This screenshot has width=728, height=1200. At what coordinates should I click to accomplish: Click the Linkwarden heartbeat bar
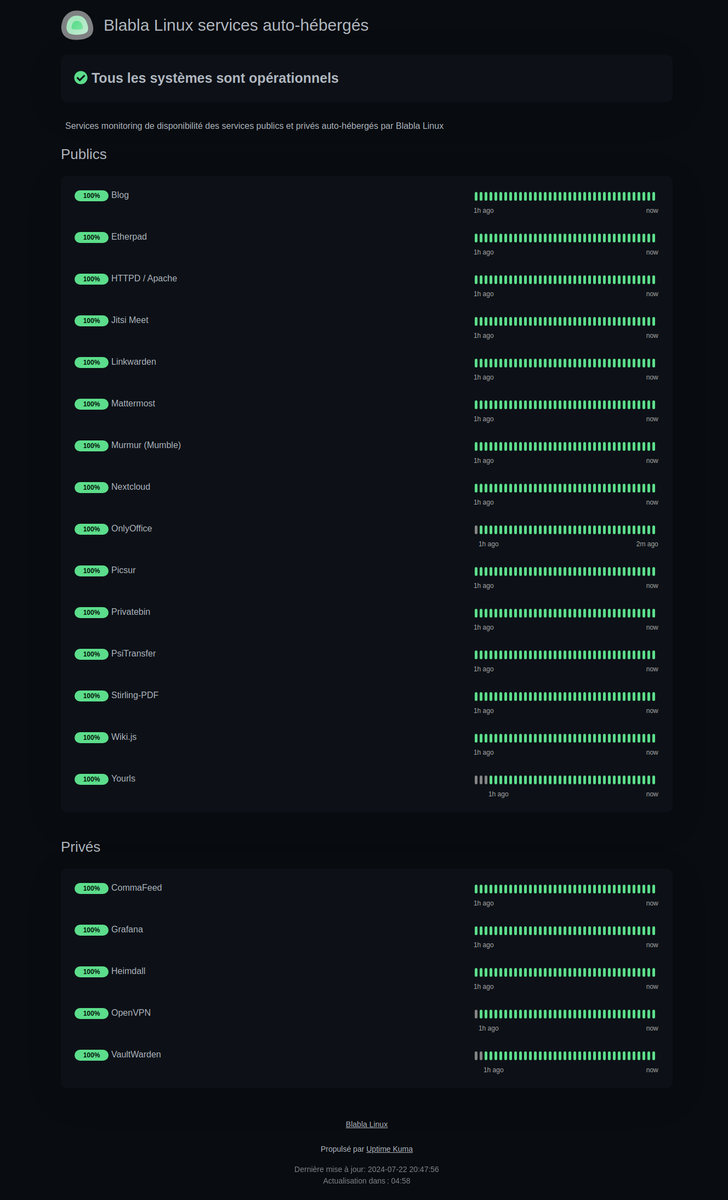pos(565,363)
